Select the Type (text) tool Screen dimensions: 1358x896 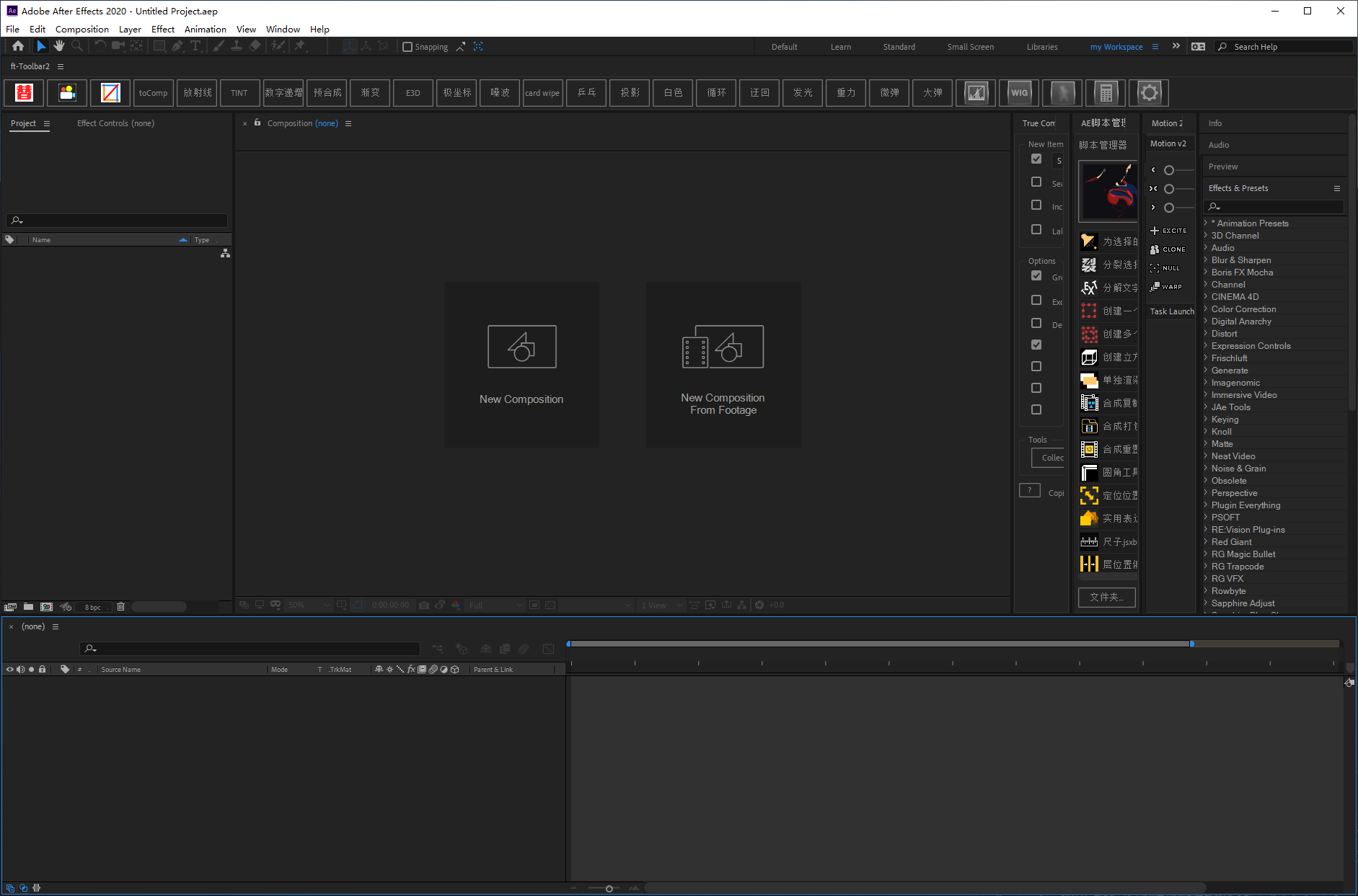[x=195, y=46]
